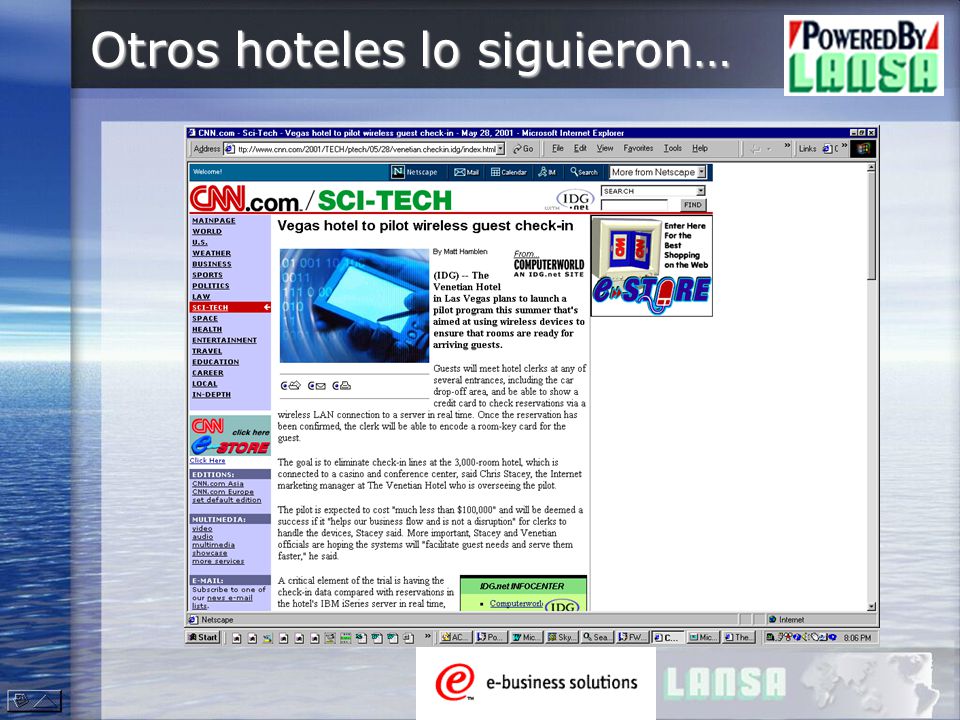Image resolution: width=960 pixels, height=720 pixels.
Task: Click the CNN search text field
Action: coord(634,205)
